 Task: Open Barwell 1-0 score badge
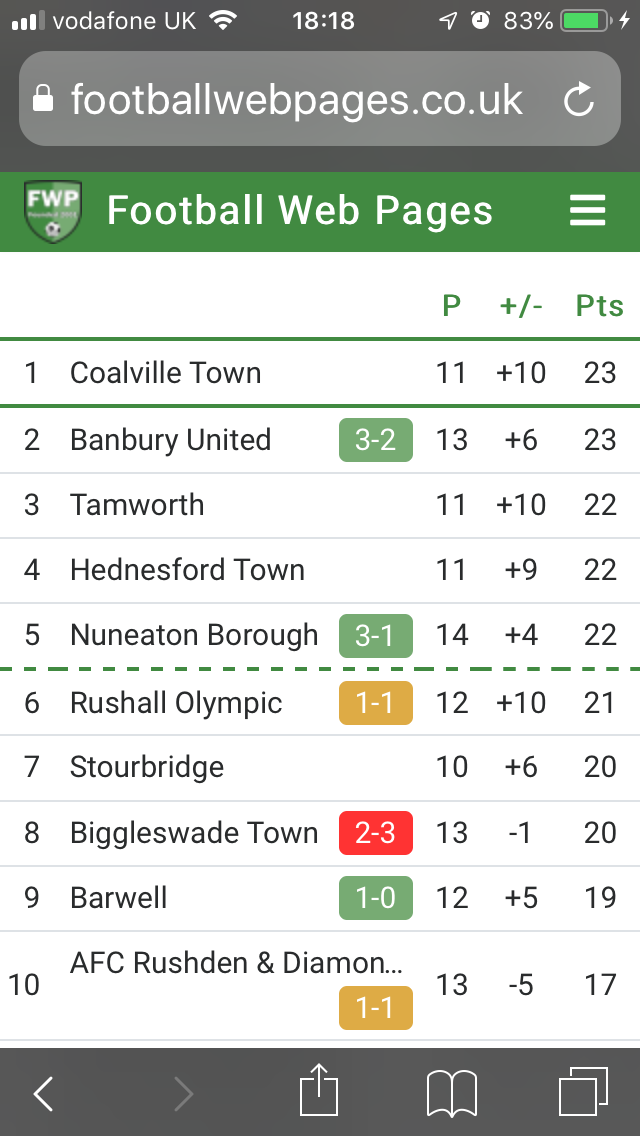375,898
